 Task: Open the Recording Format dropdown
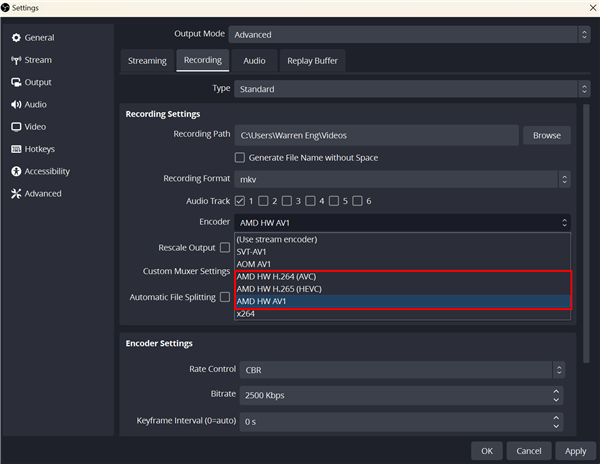point(402,179)
